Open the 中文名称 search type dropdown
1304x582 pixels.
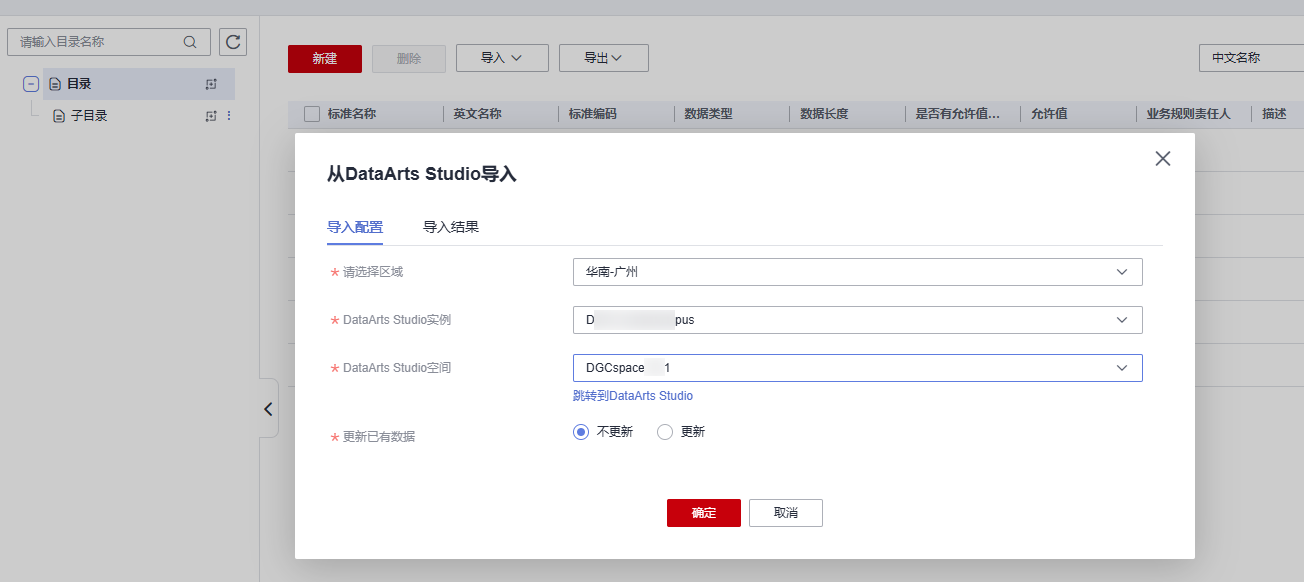point(1251,58)
